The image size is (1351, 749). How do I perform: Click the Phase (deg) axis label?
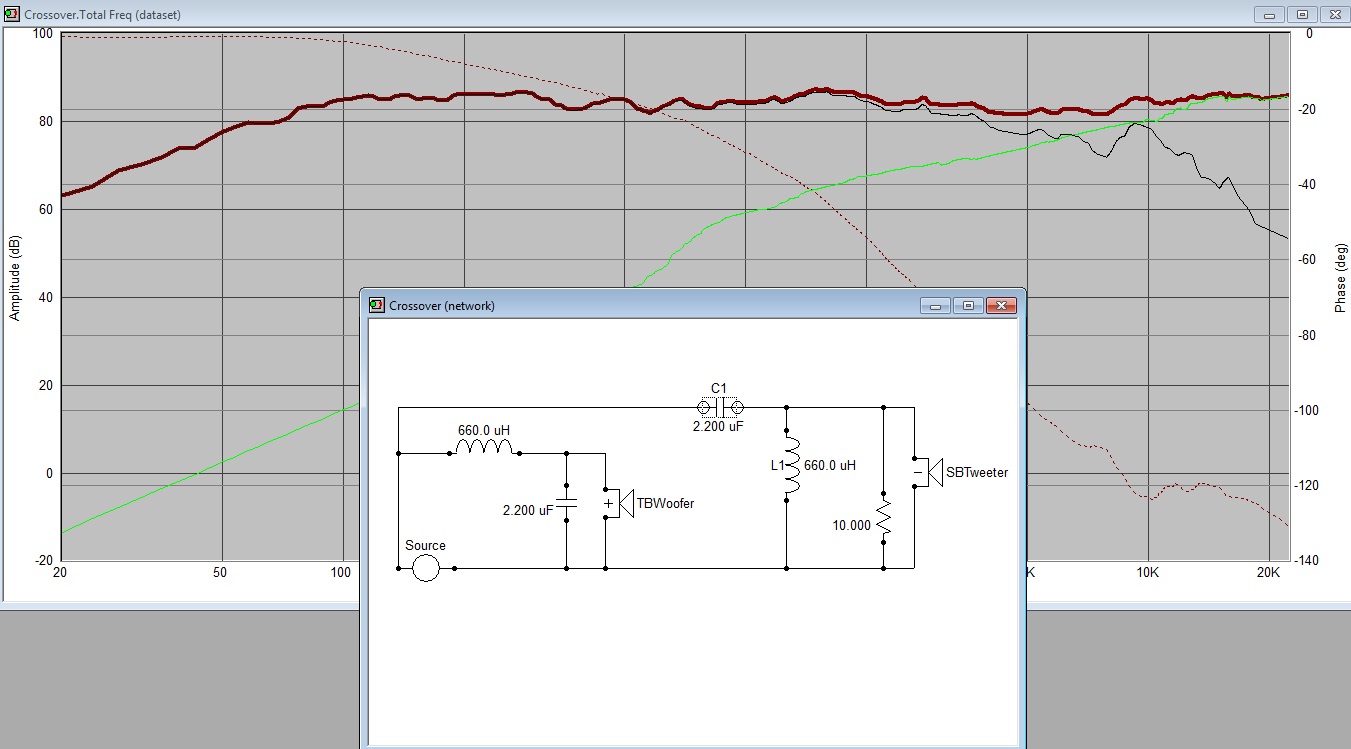(x=1340, y=278)
